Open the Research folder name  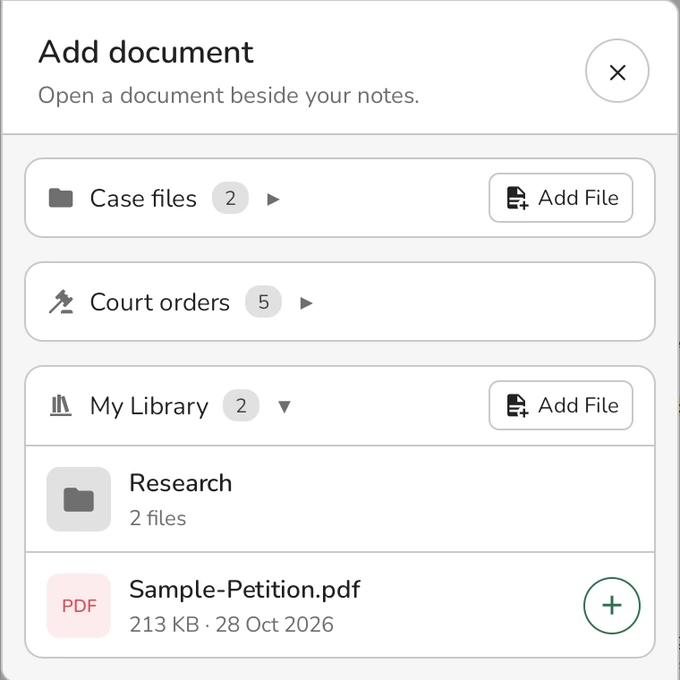point(180,483)
